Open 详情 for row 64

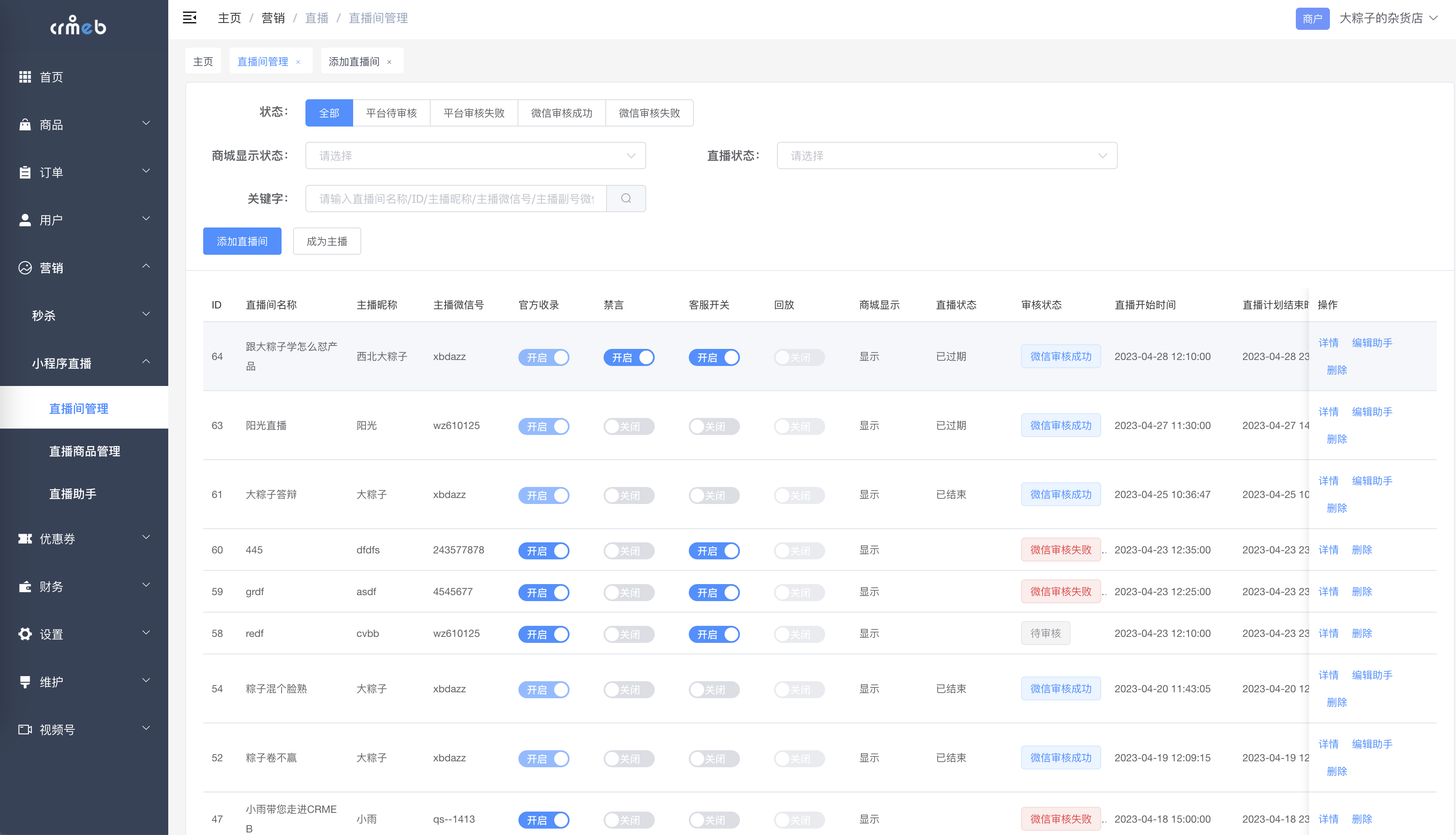(x=1329, y=343)
